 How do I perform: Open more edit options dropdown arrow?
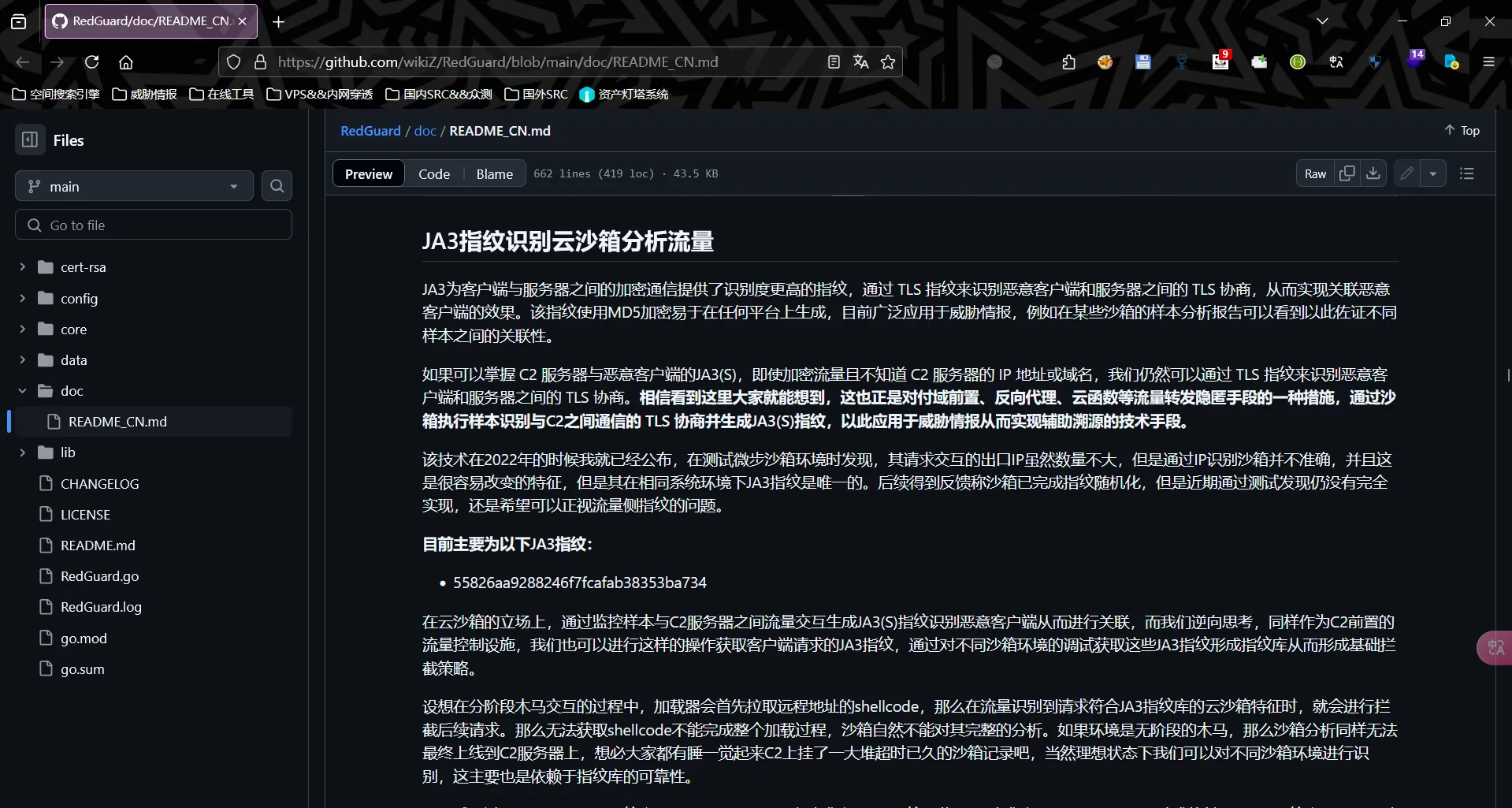click(x=1433, y=173)
